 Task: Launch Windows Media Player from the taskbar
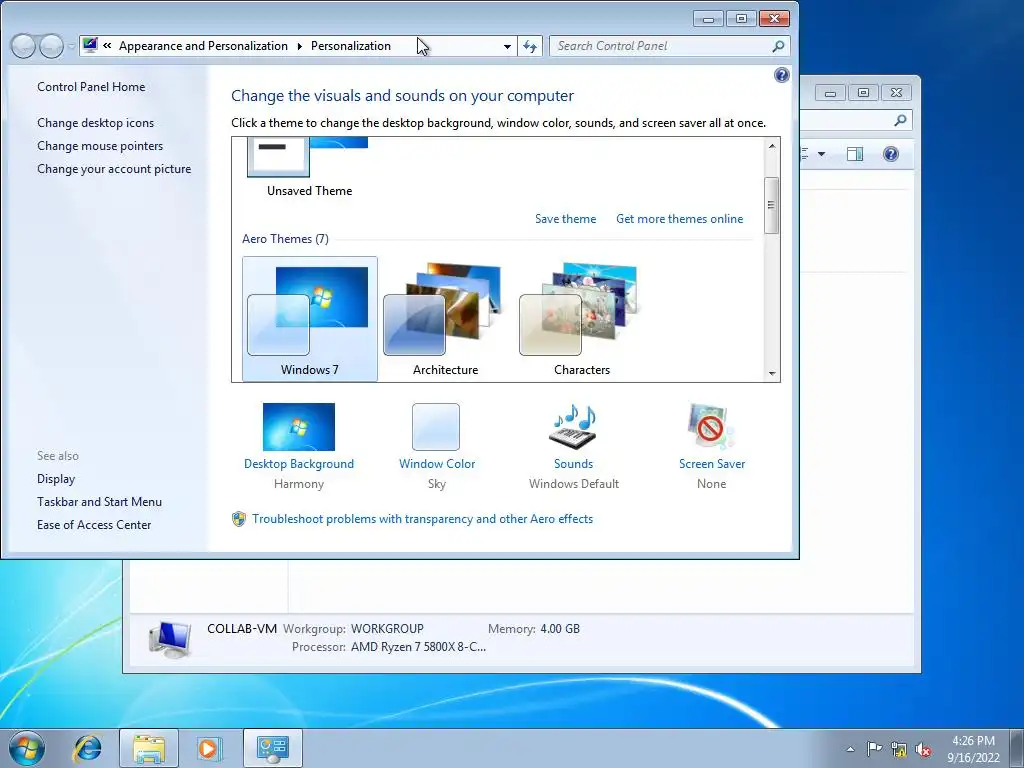(x=210, y=748)
